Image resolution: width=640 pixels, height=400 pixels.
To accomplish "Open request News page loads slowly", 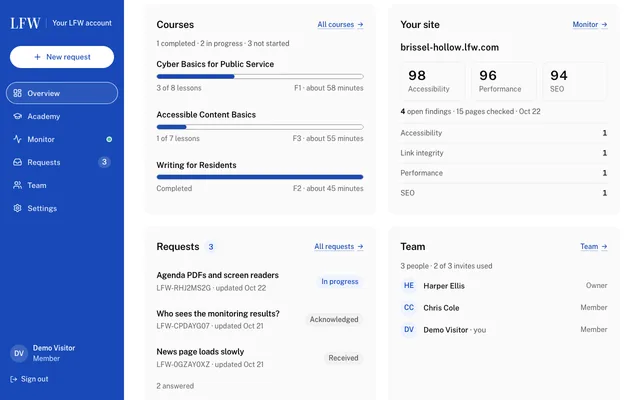I will pos(200,352).
